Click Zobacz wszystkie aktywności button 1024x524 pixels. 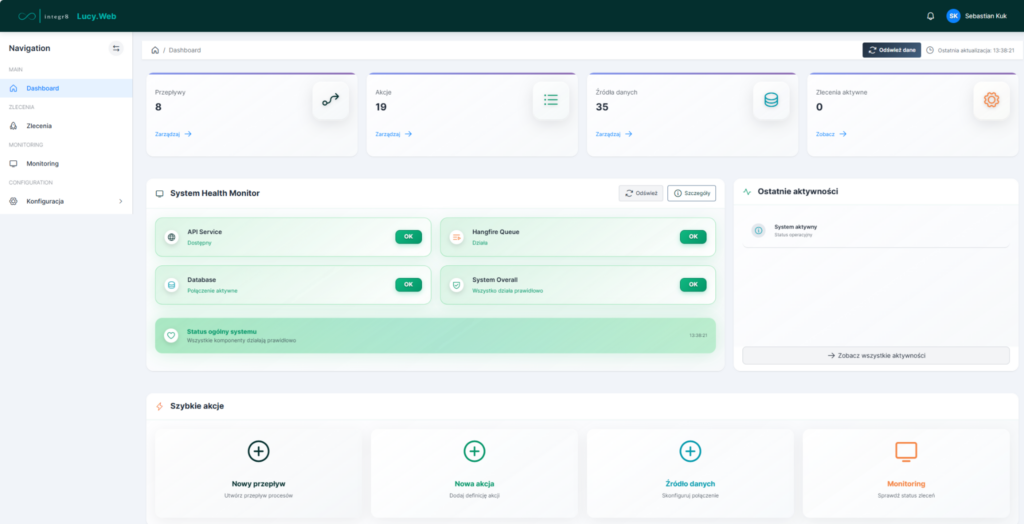pyautogui.click(x=876, y=355)
